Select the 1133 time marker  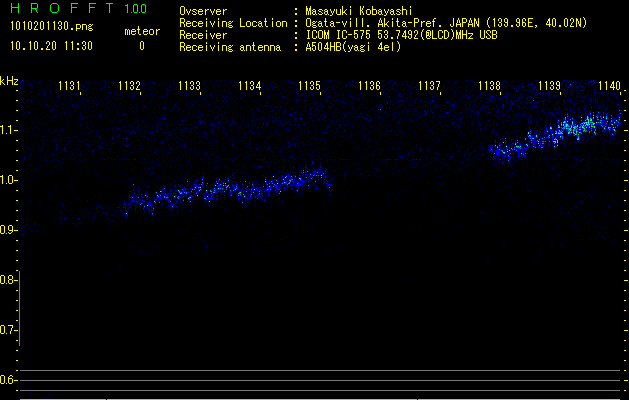pos(190,87)
